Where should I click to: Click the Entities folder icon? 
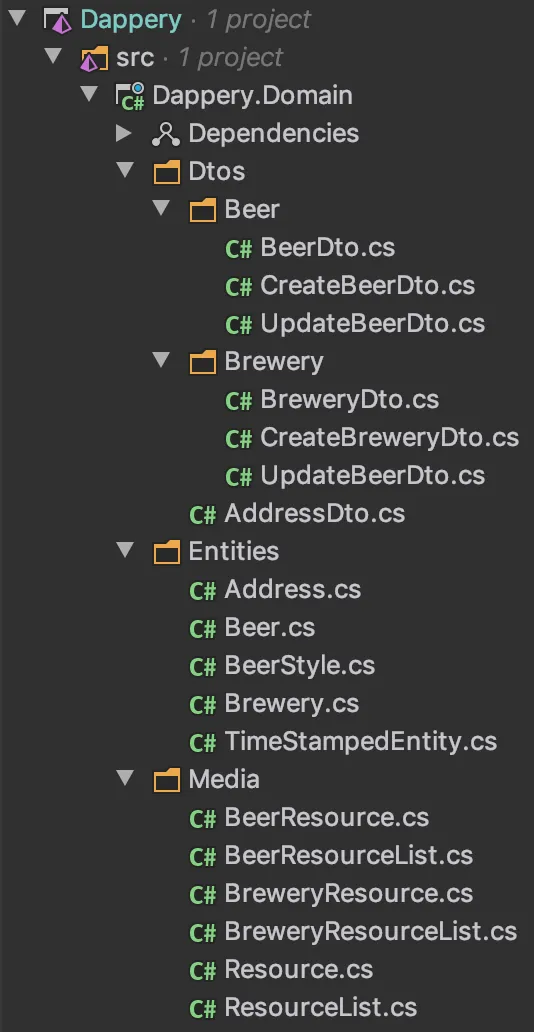click(167, 552)
